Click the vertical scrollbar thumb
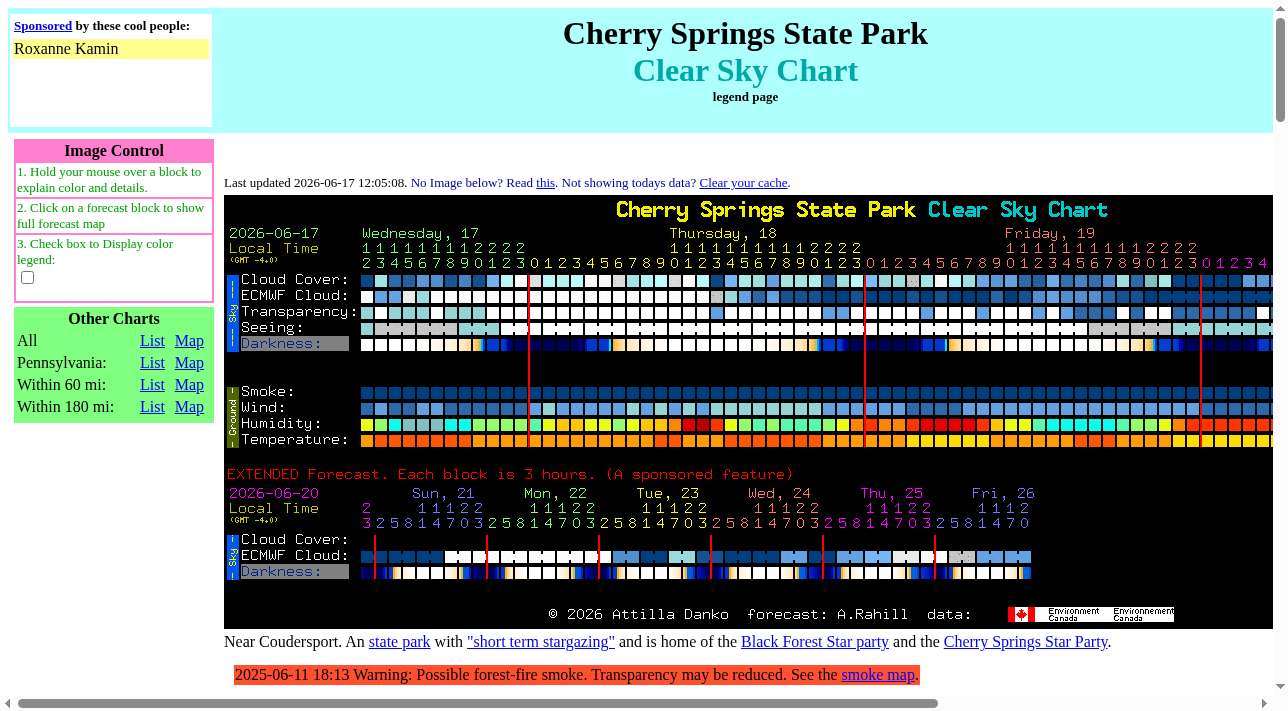 1280,70
